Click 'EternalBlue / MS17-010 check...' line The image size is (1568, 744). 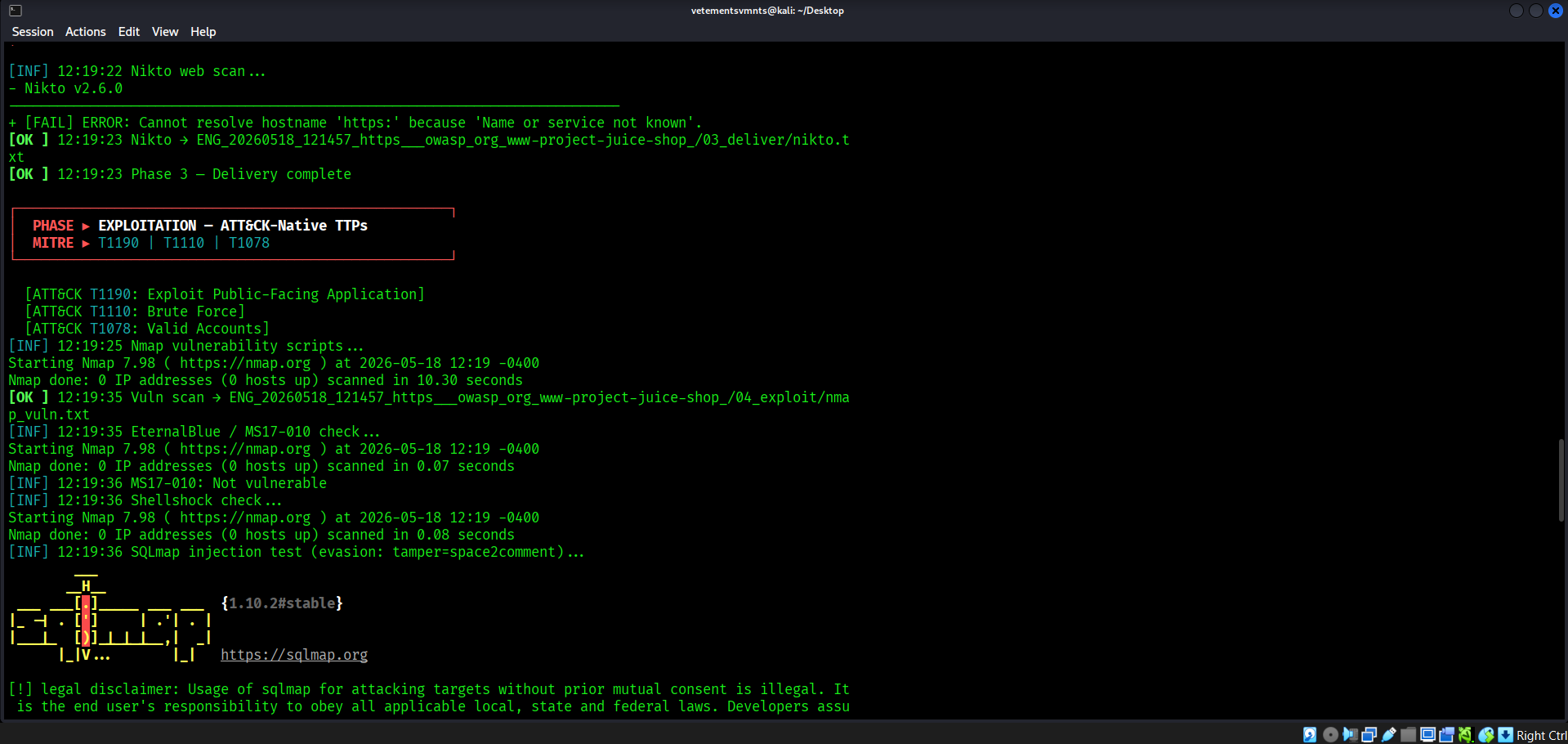194,432
